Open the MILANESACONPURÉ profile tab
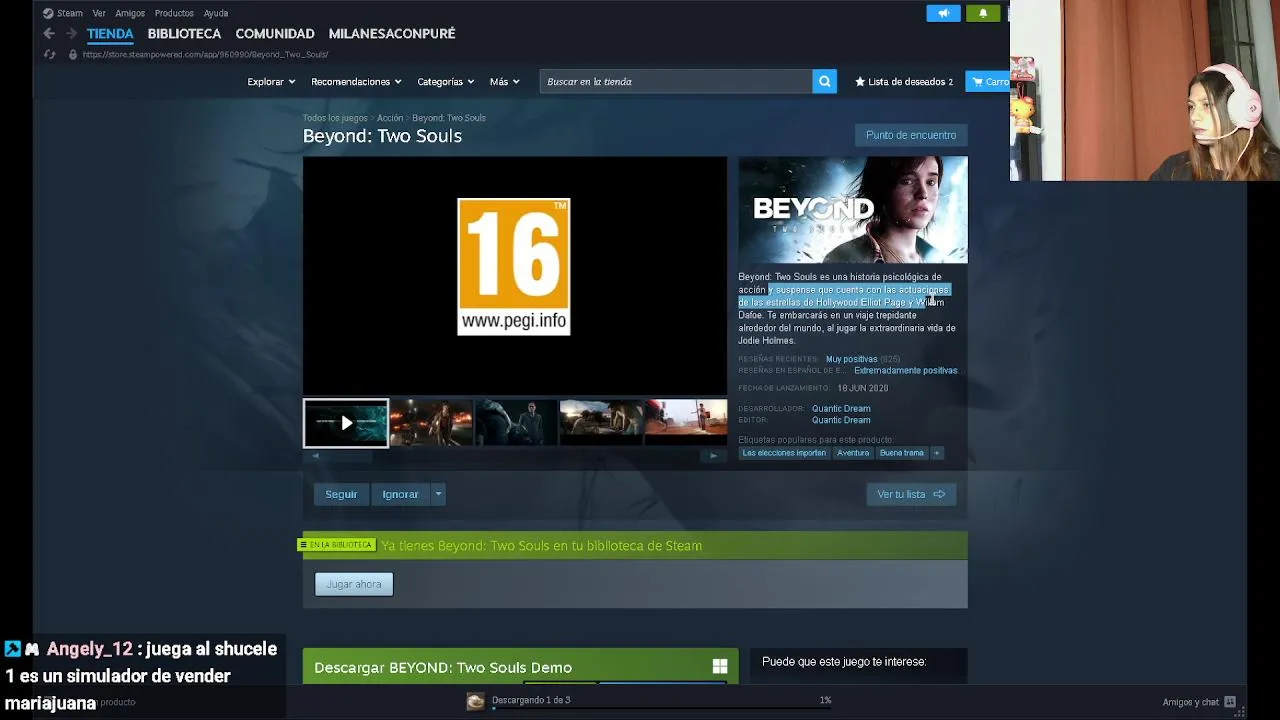The width and height of the screenshot is (1280, 720). click(392, 33)
